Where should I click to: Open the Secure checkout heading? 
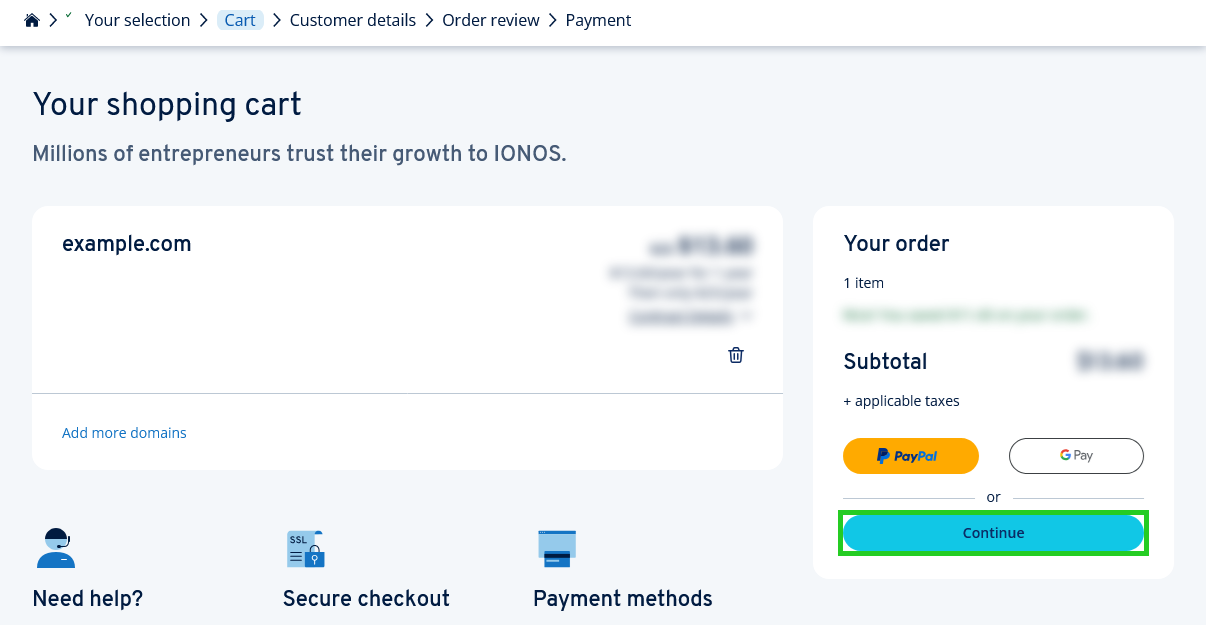tap(366, 599)
